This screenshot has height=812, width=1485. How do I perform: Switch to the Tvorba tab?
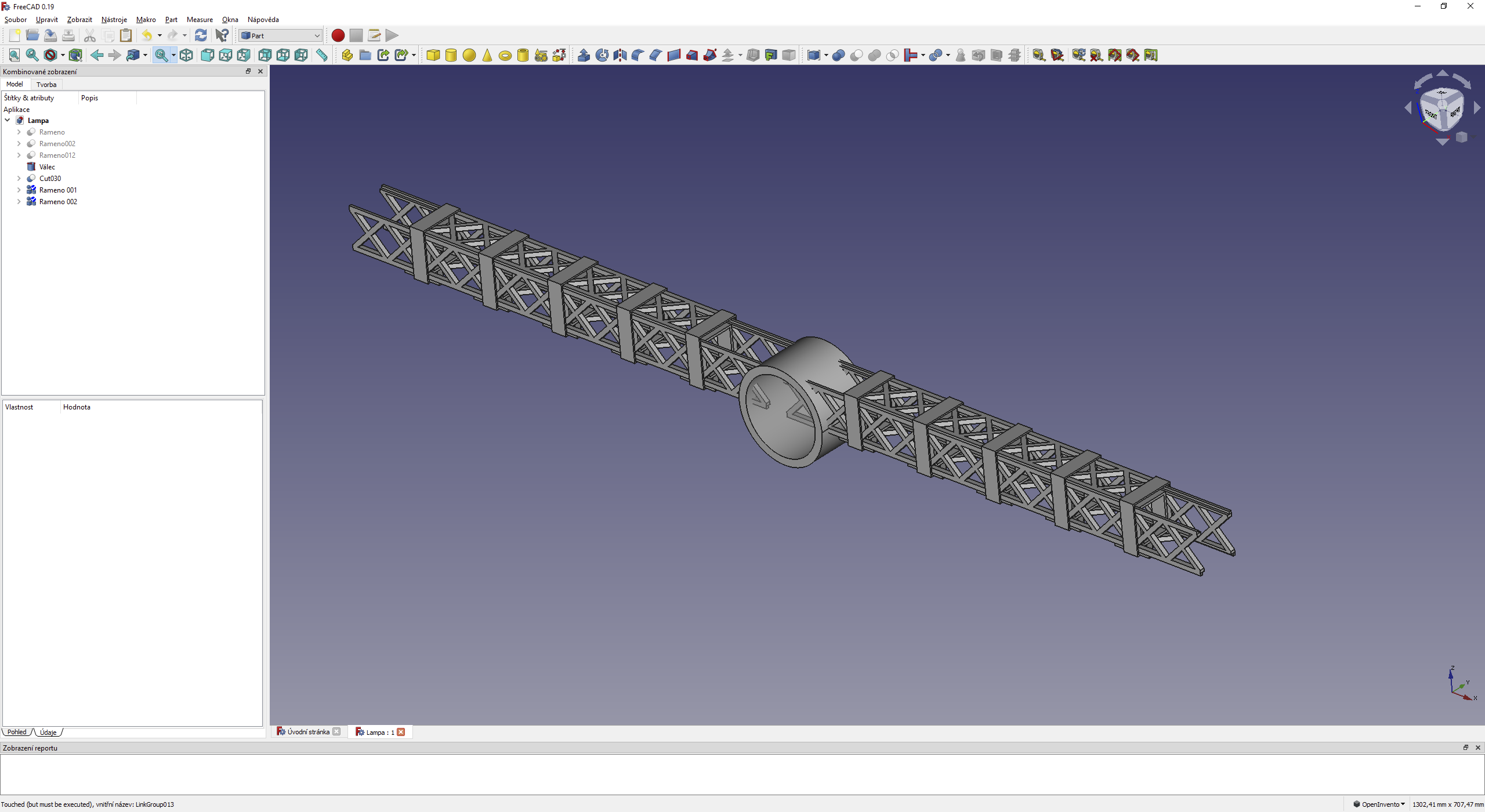tap(46, 85)
